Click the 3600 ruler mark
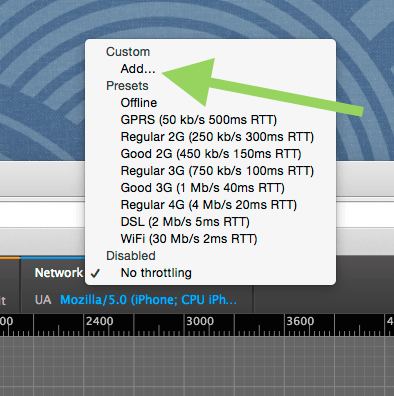 pyautogui.click(x=300, y=321)
